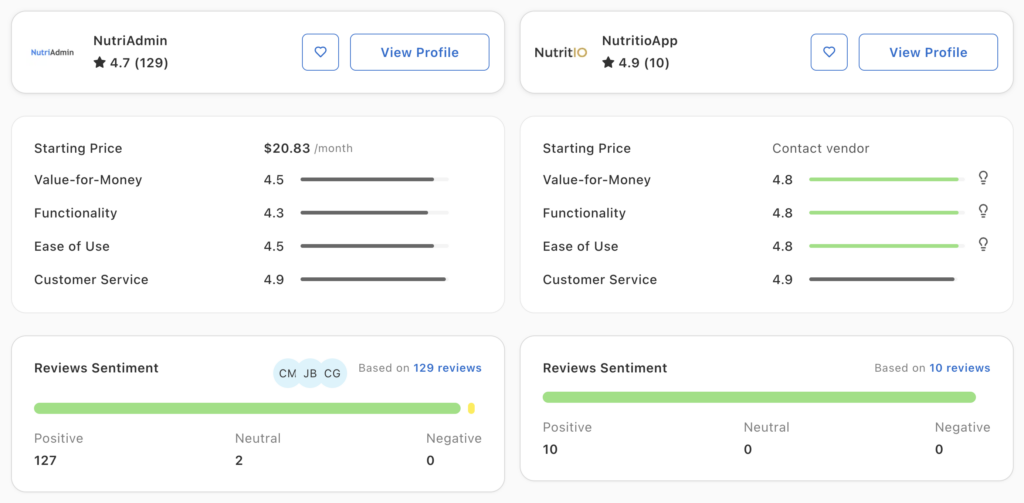Viewport: 1024px width, 503px height.
Task: Open the 129 reviews link
Action: [447, 368]
